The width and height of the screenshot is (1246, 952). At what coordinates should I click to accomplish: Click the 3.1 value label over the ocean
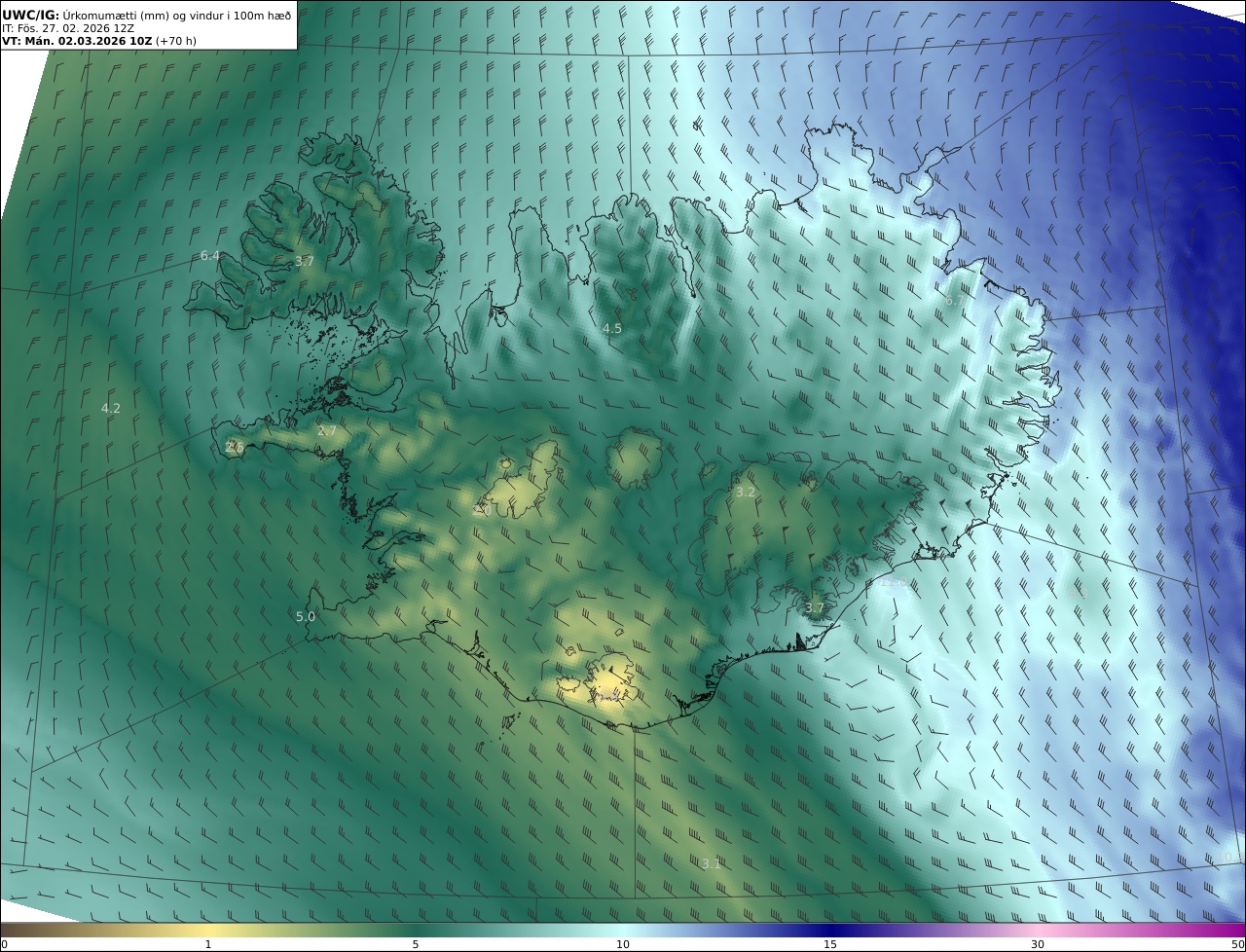pyautogui.click(x=712, y=864)
